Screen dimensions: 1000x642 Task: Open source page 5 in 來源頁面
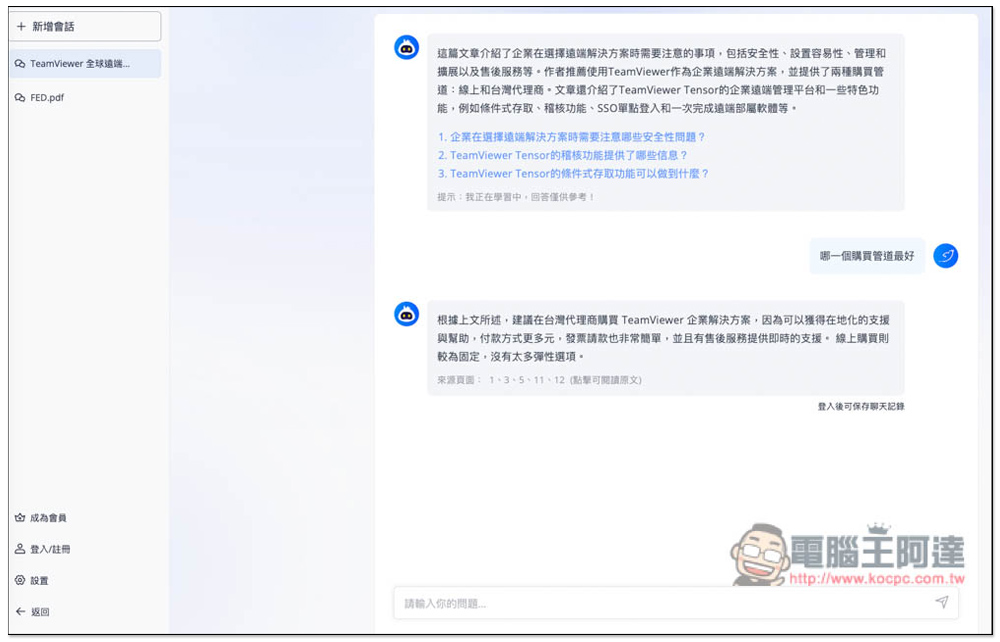[523, 380]
